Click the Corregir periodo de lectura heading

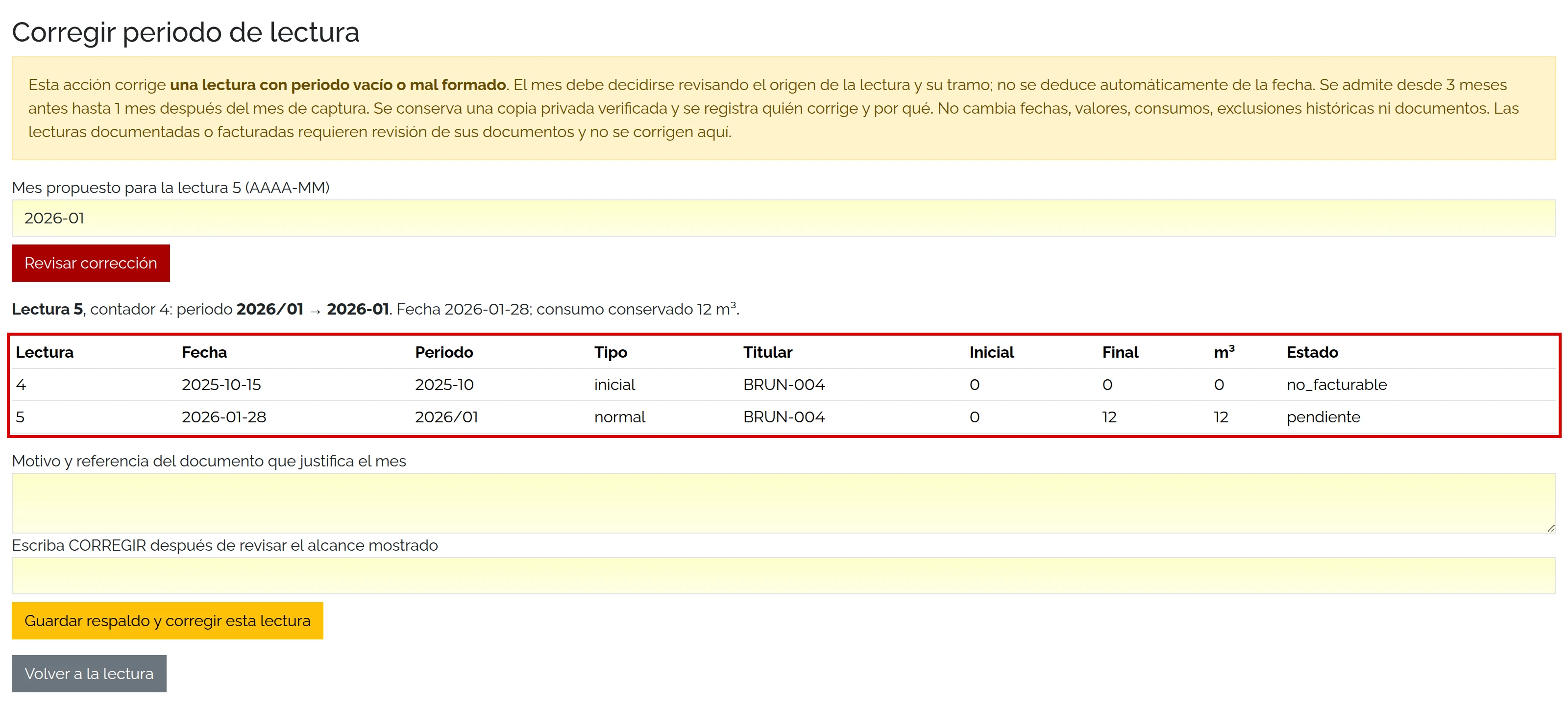[185, 32]
